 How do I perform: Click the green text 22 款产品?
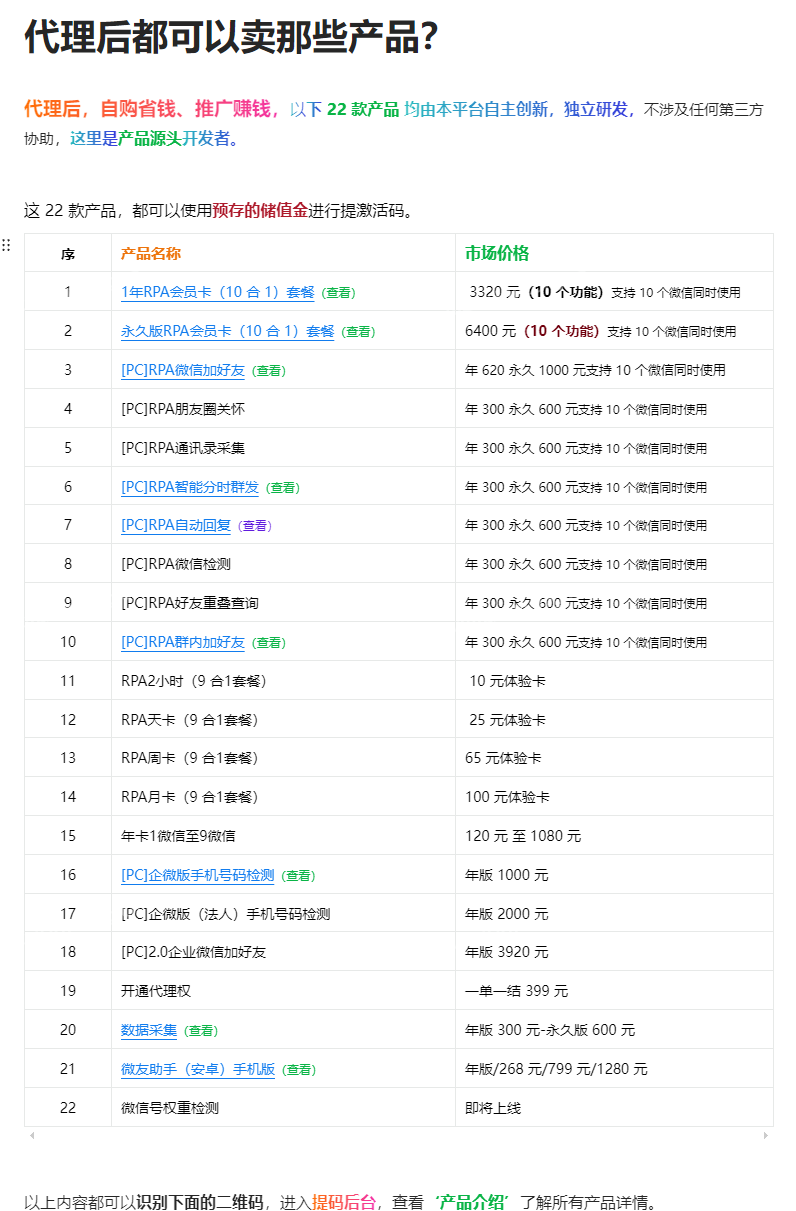[x=363, y=109]
